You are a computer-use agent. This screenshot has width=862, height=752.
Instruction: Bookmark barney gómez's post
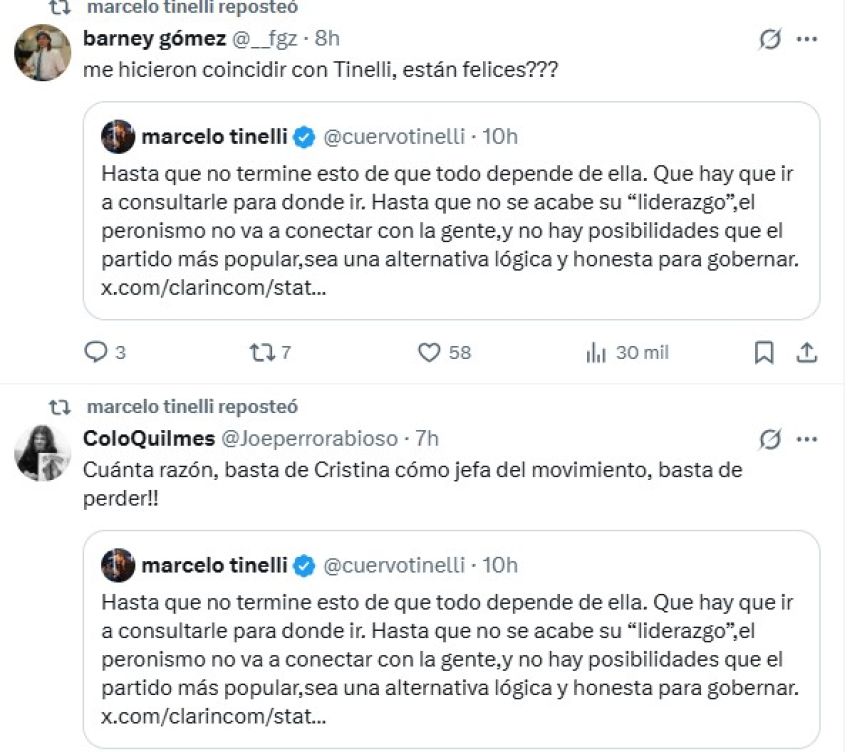pyautogui.click(x=763, y=352)
